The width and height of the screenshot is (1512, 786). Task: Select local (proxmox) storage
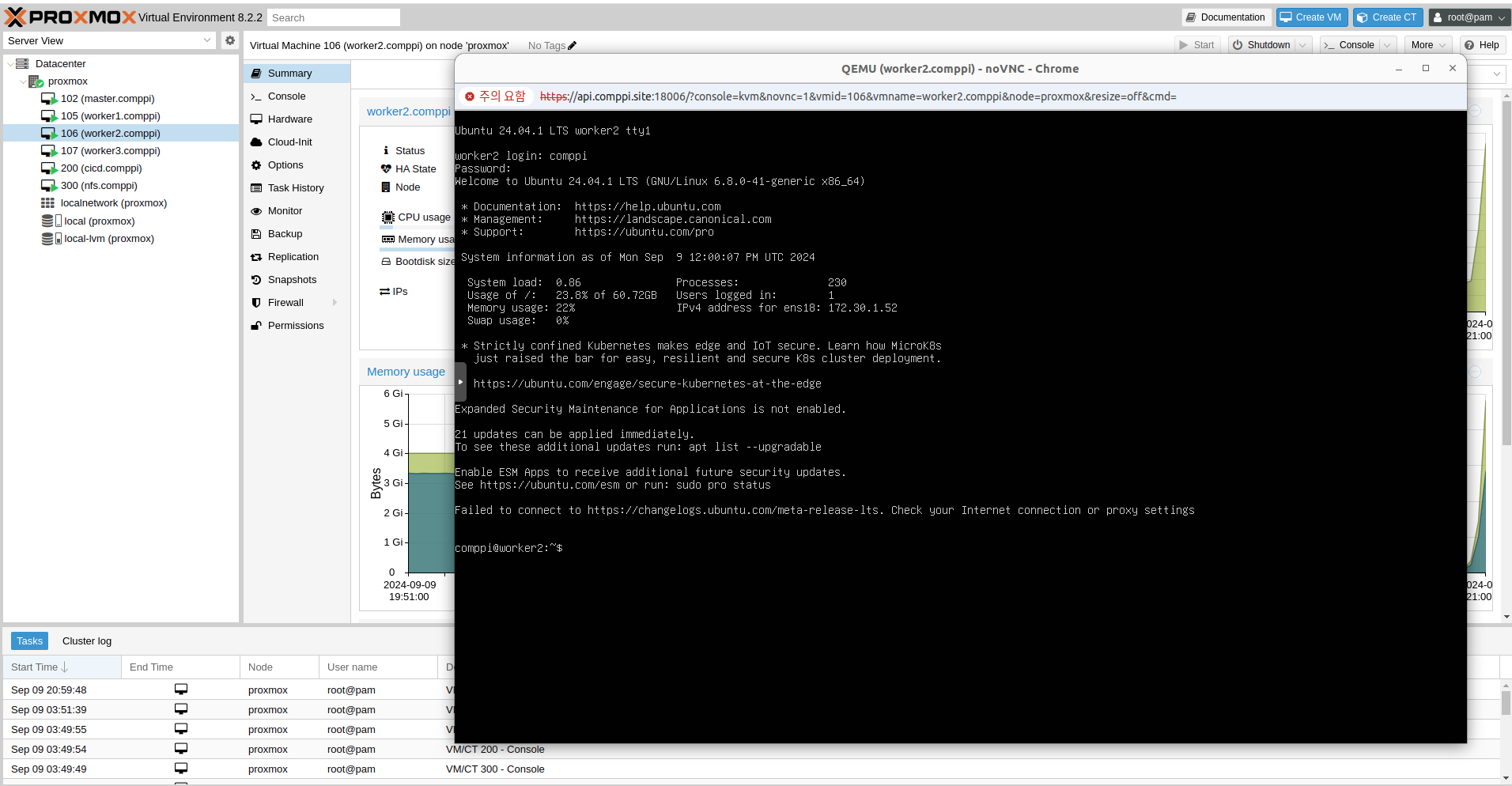coord(99,221)
